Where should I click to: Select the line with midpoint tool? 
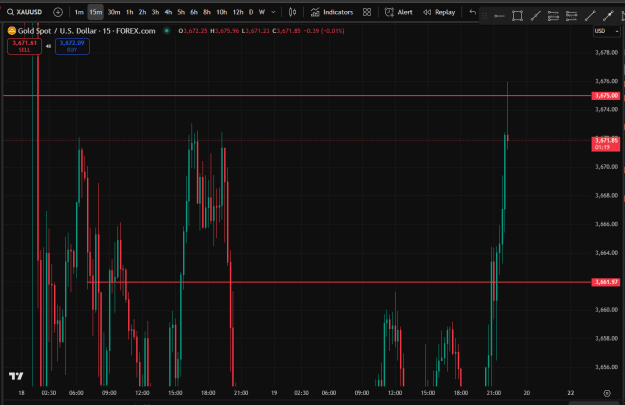608,16
